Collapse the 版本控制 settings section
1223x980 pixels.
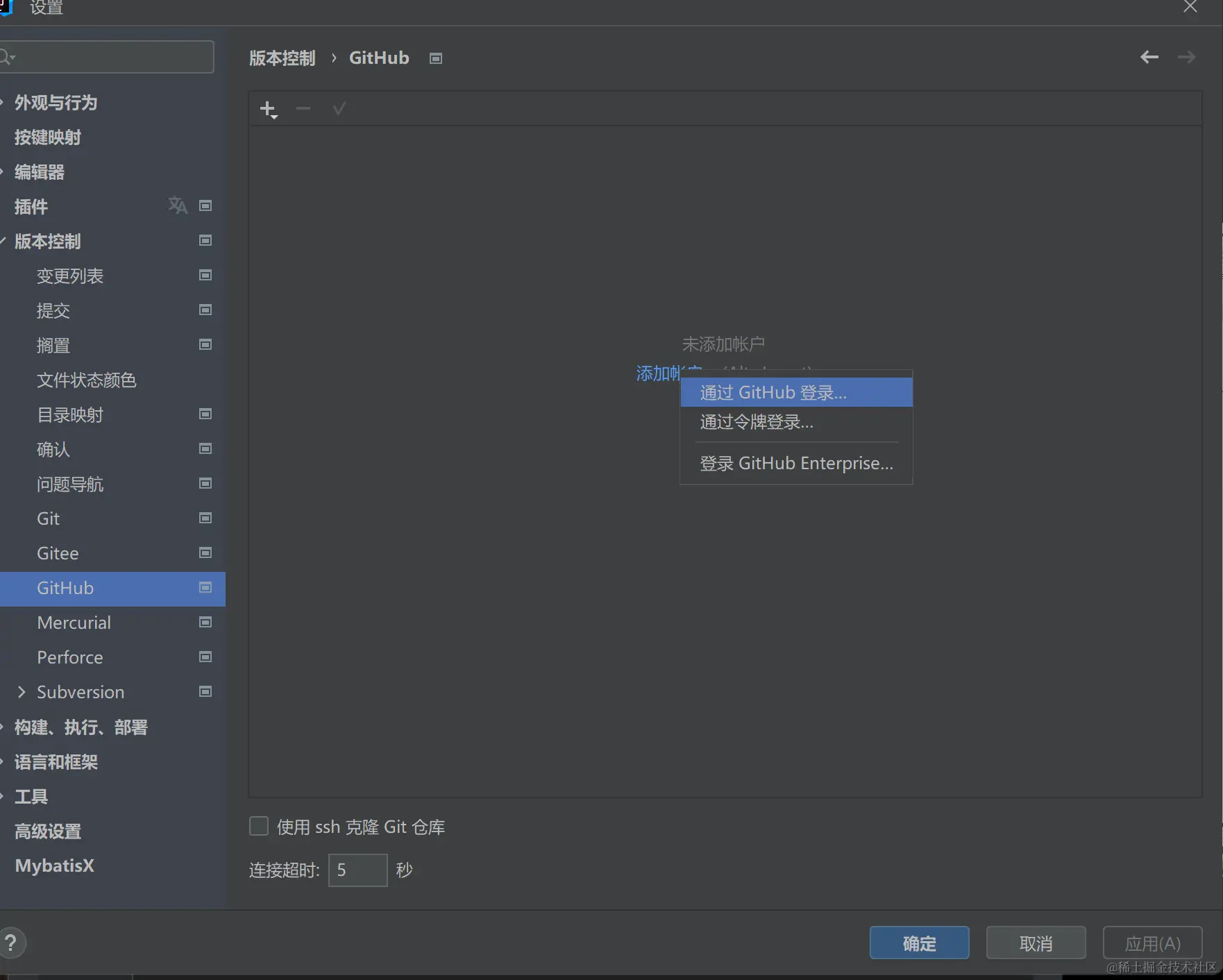tap(2, 241)
